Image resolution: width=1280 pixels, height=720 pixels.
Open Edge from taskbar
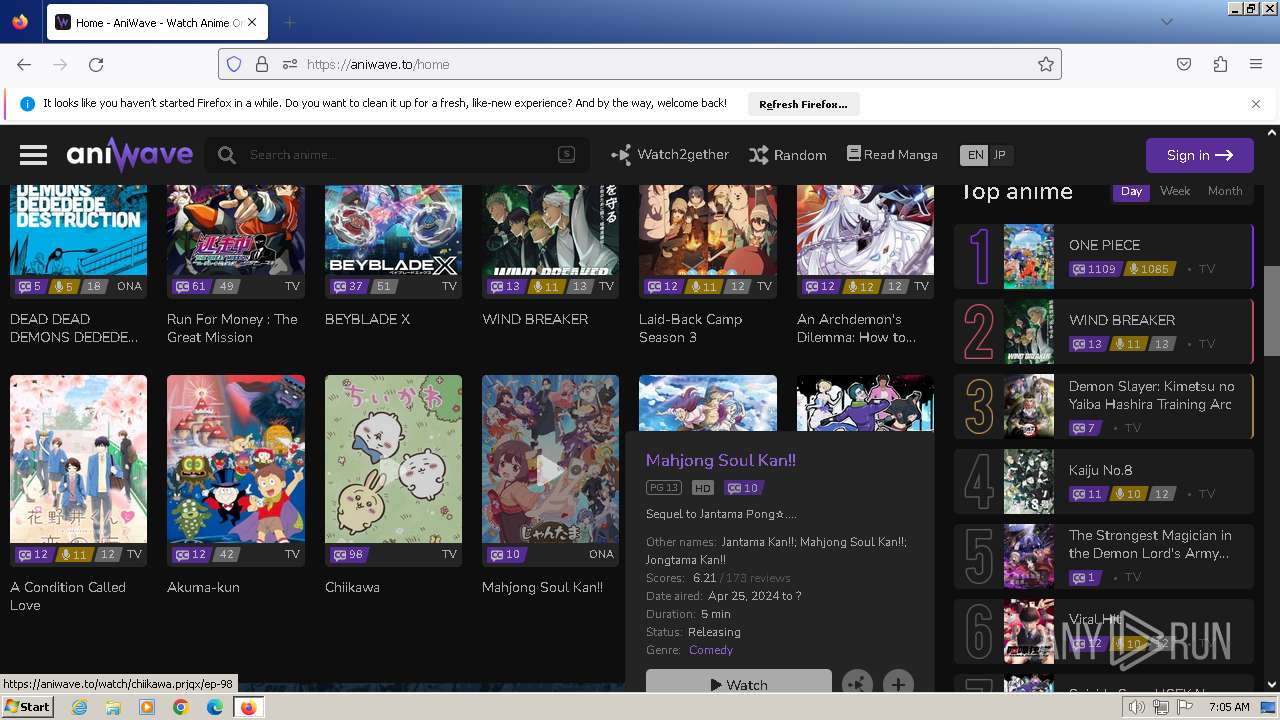click(x=215, y=707)
